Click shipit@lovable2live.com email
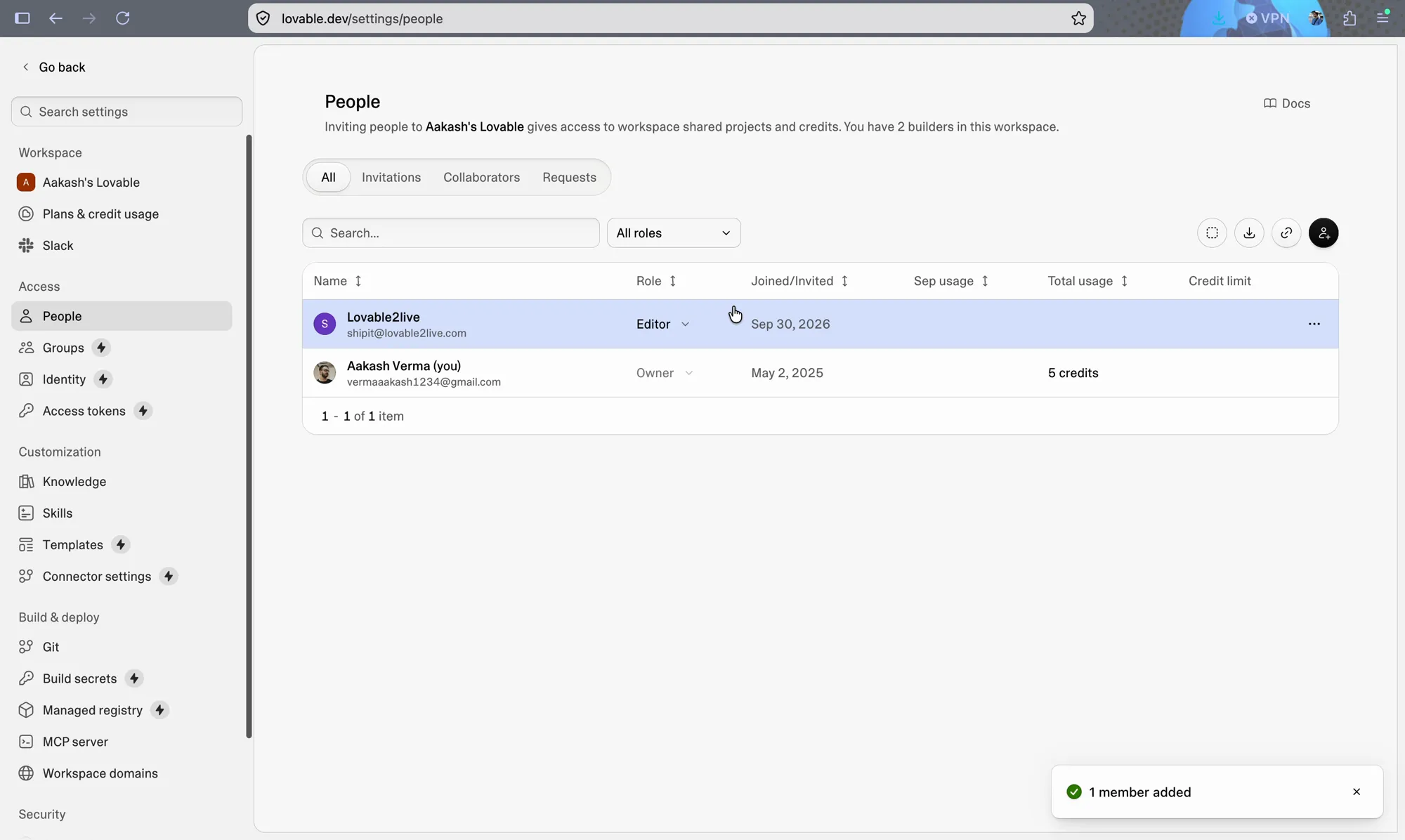Screen dimensions: 1405x840 [407, 333]
